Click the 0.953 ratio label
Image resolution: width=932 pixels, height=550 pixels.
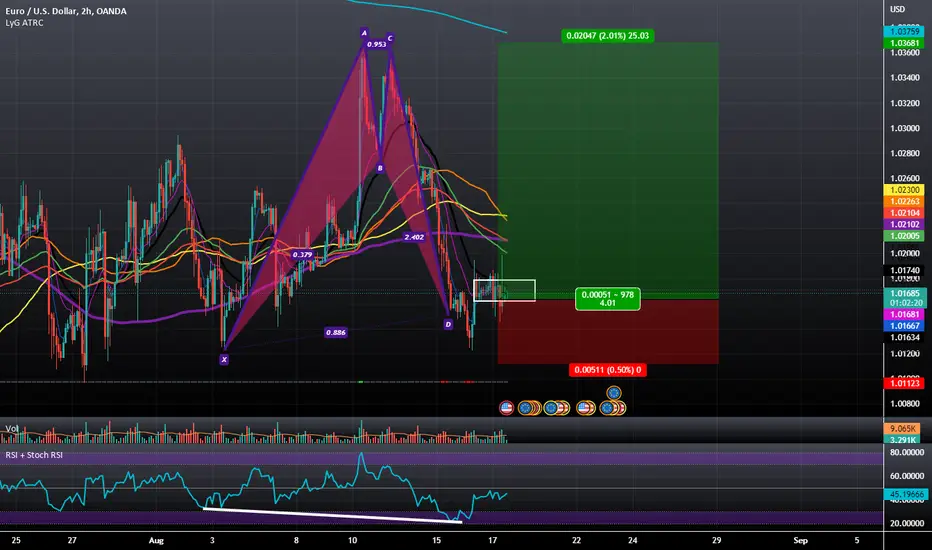[x=376, y=45]
